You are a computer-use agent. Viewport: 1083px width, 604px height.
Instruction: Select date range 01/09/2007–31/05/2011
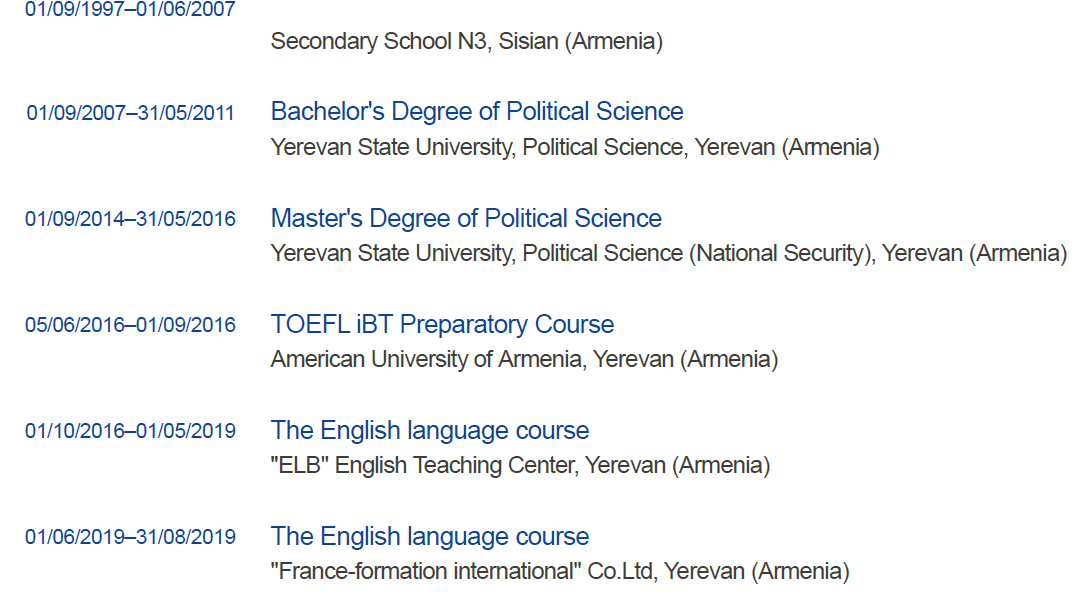coord(131,113)
